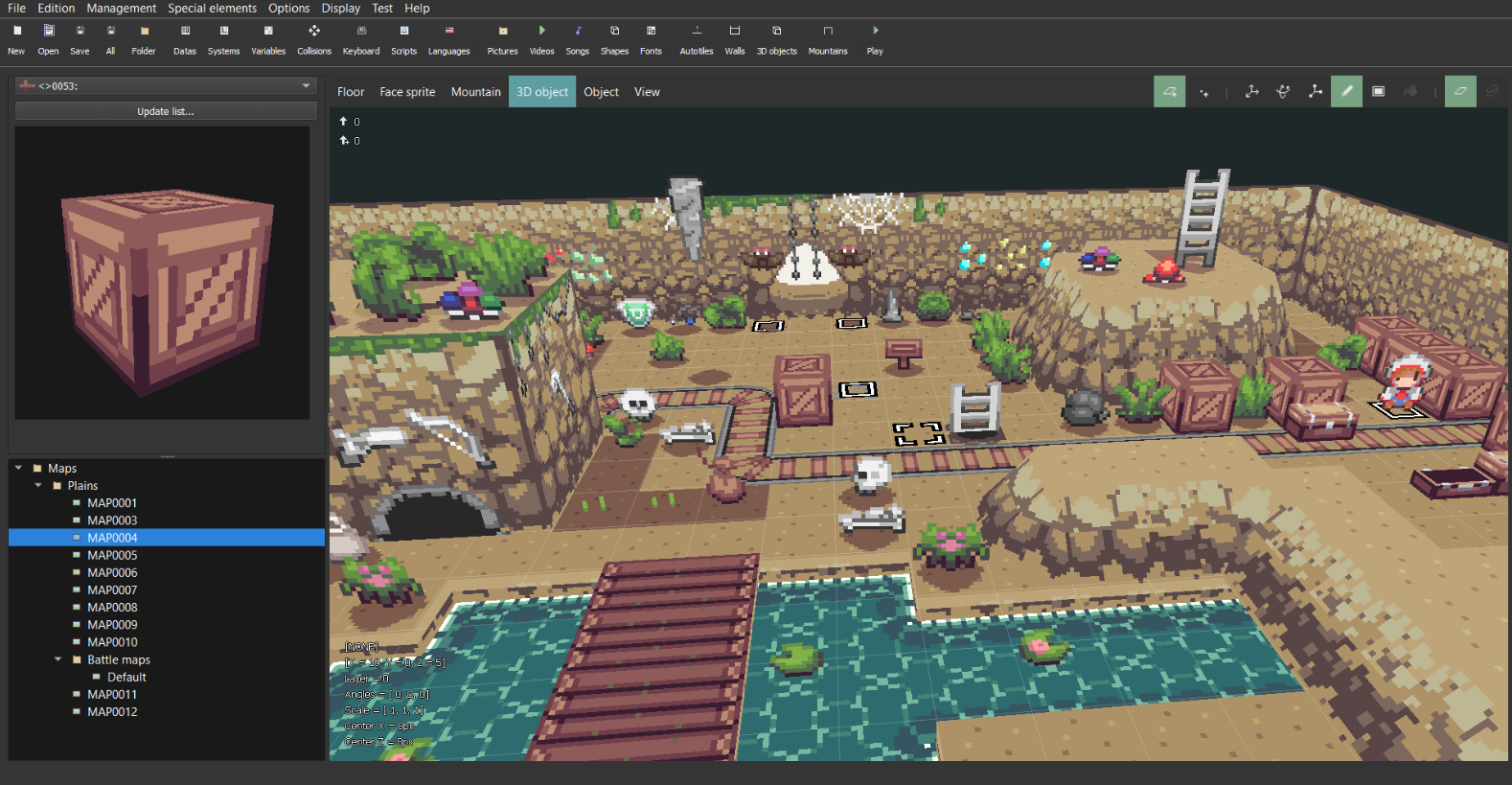The width and height of the screenshot is (1512, 785).
Task: Open the Special elements menu
Action: coord(212,8)
